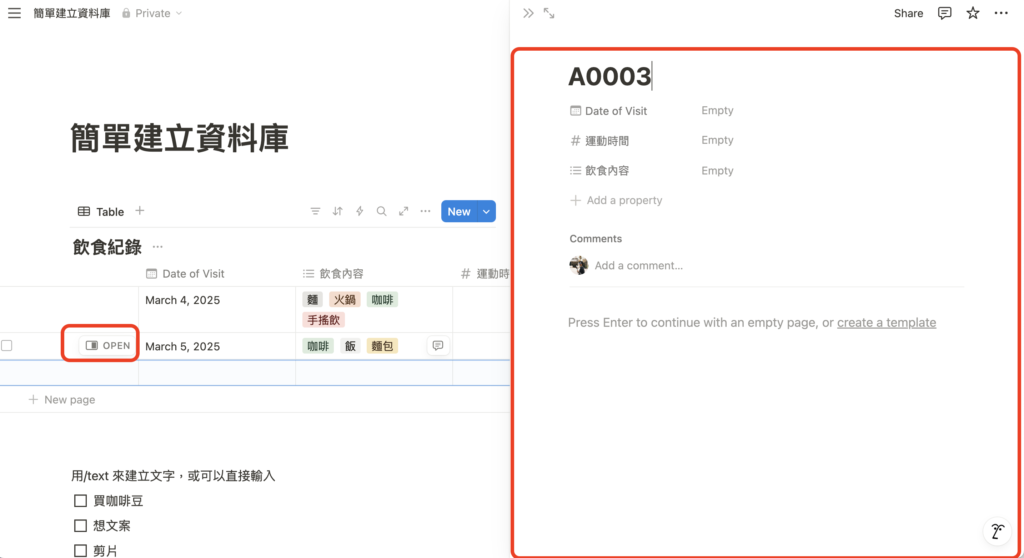Viewport: 1024px width, 558px height.
Task: Expand the New button dropdown arrow
Action: tap(486, 212)
